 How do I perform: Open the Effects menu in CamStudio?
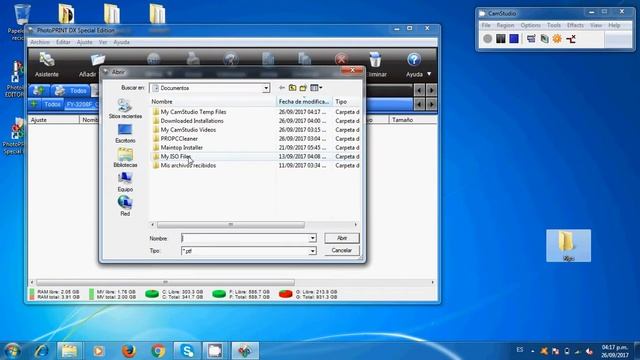tap(575, 25)
